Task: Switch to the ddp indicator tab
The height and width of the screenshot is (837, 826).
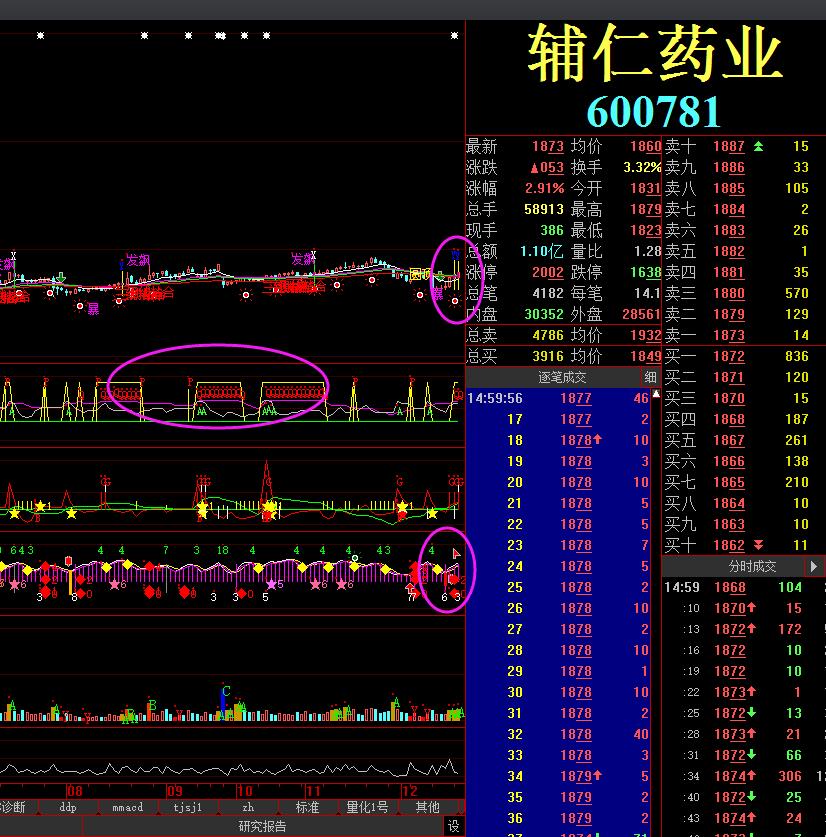Action: (x=68, y=807)
